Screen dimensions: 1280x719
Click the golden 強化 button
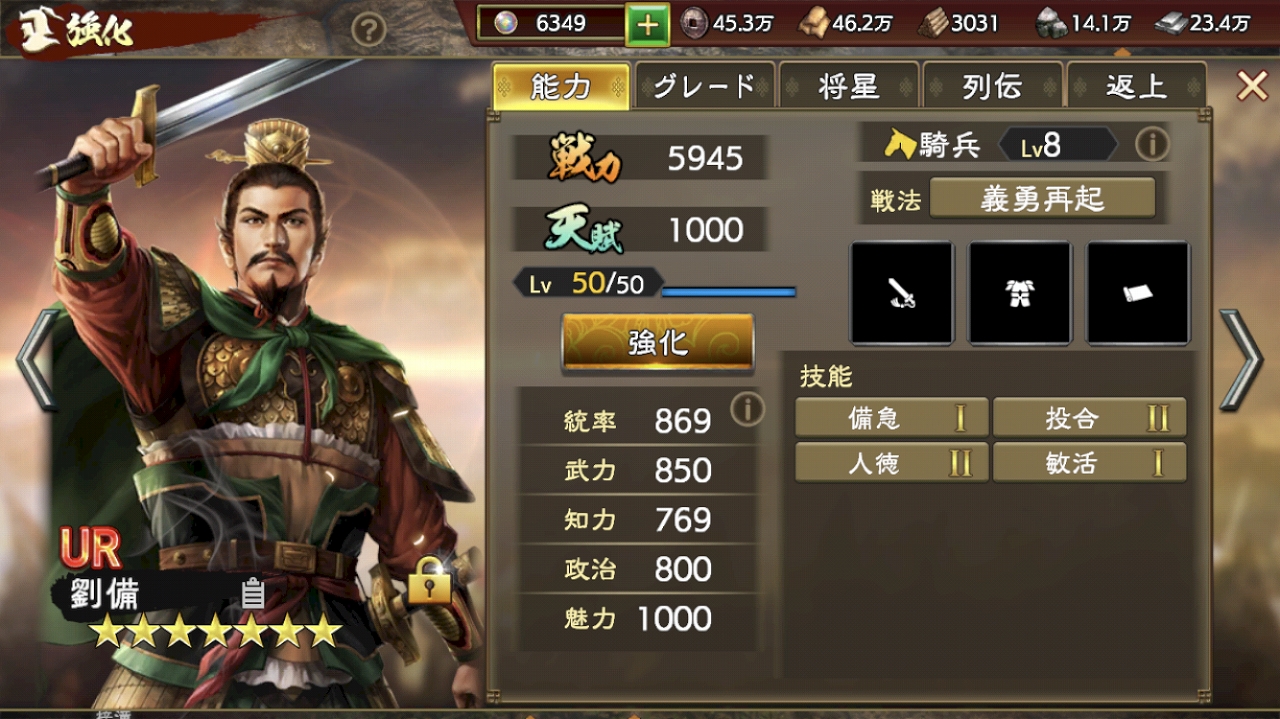(x=658, y=343)
